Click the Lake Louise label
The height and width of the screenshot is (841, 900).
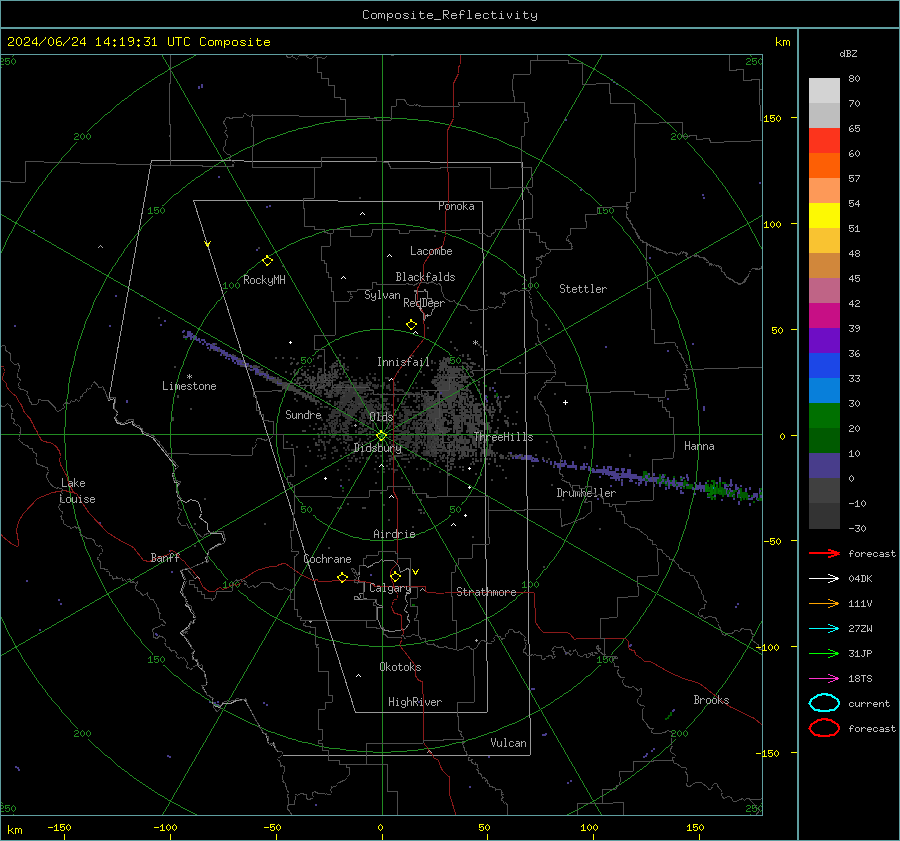77,491
